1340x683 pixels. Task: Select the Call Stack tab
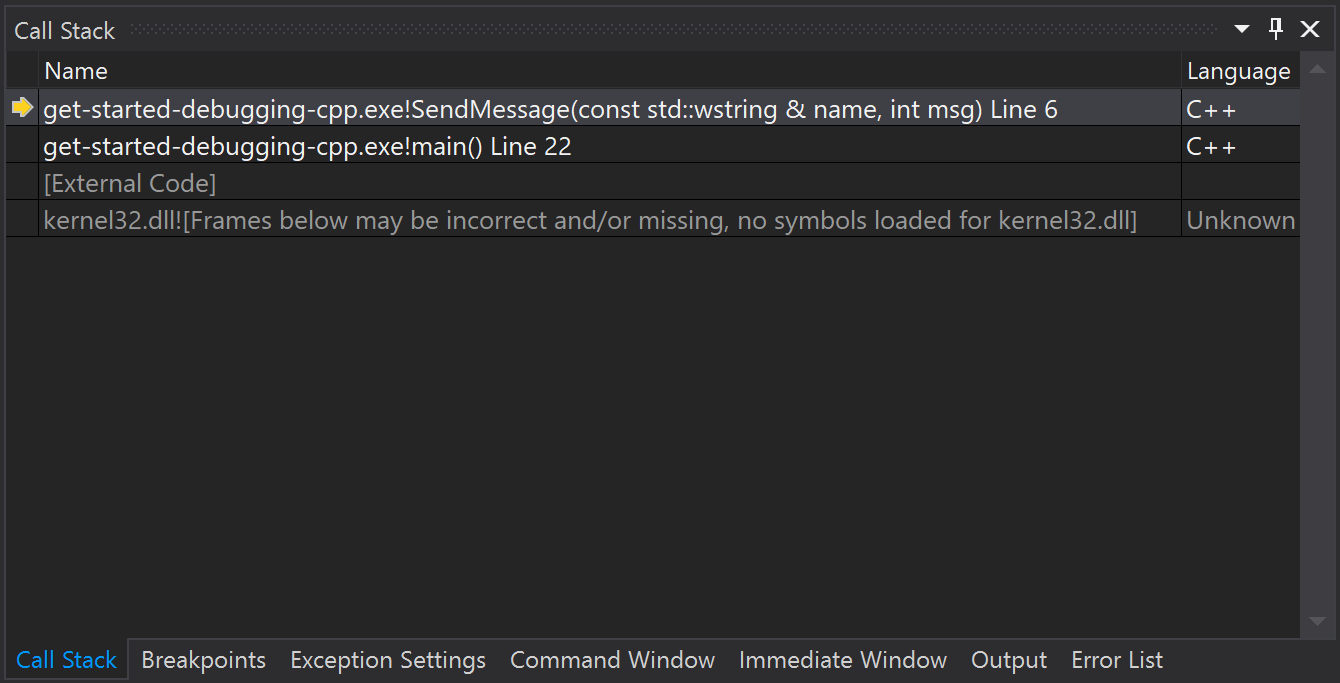(x=66, y=660)
